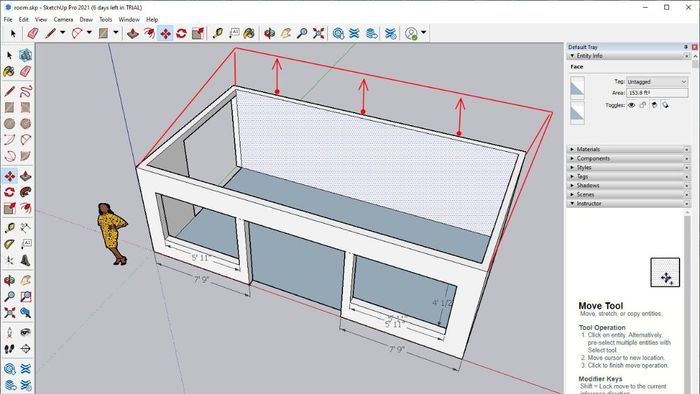Viewport: 700px width, 394px height.
Task: Activate the Walk footprints tool
Action: coord(9,348)
